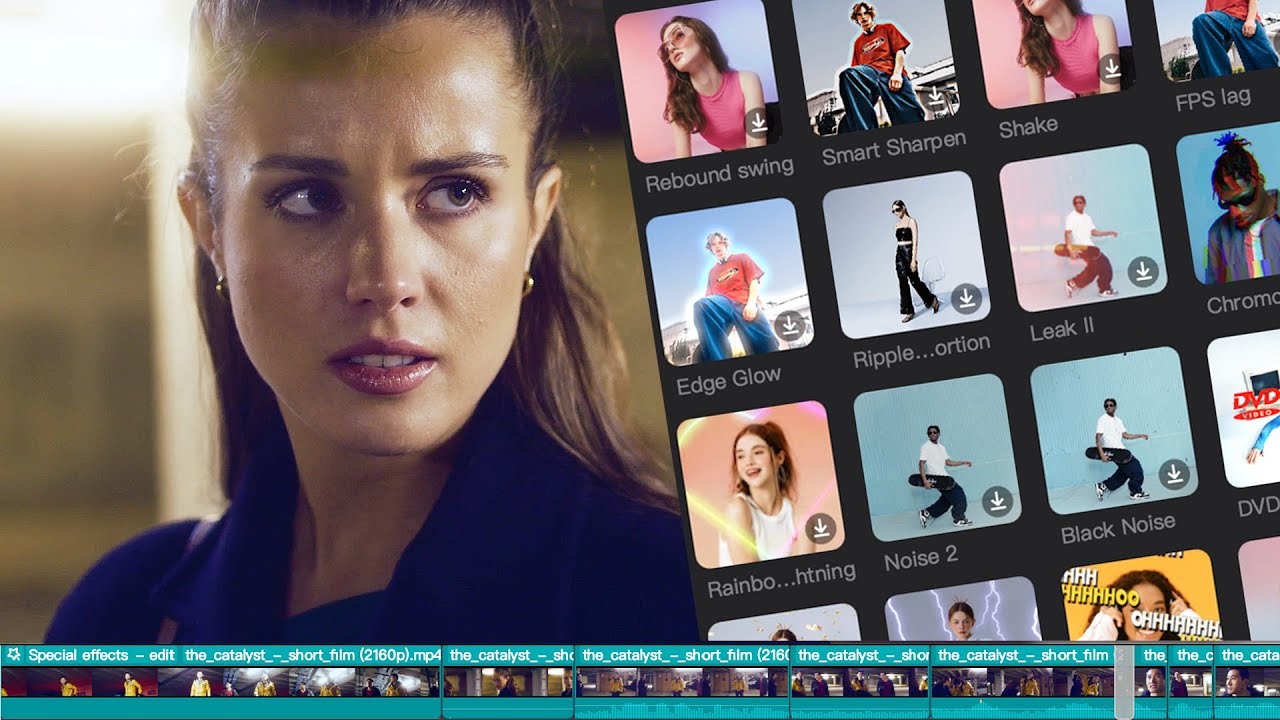Image resolution: width=1280 pixels, height=720 pixels.
Task: Open the lightning bolts effect thumbnail
Action: [x=966, y=610]
